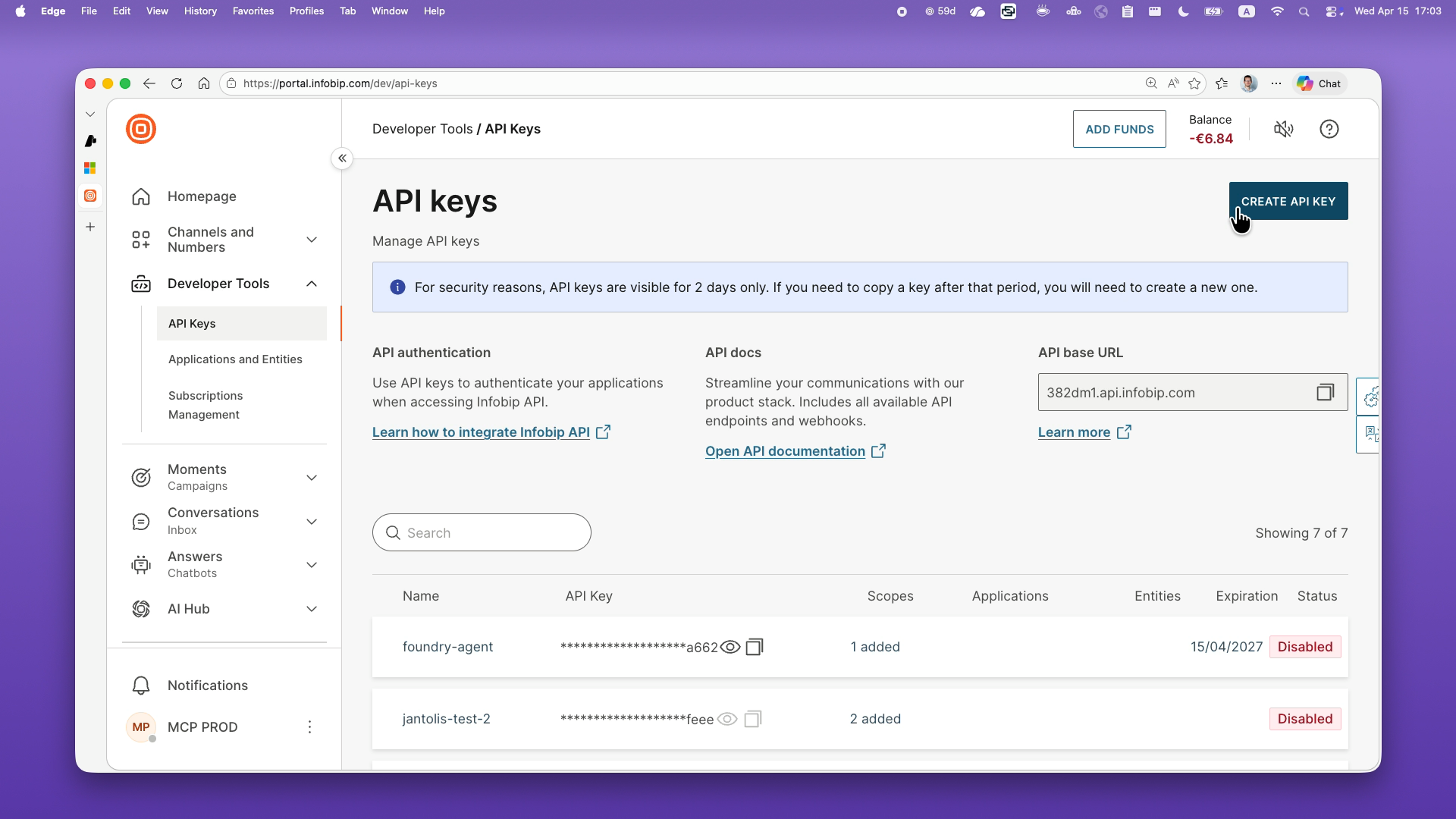Image resolution: width=1456 pixels, height=819 pixels.
Task: Expand the Moments Campaigns section
Action: click(312, 478)
